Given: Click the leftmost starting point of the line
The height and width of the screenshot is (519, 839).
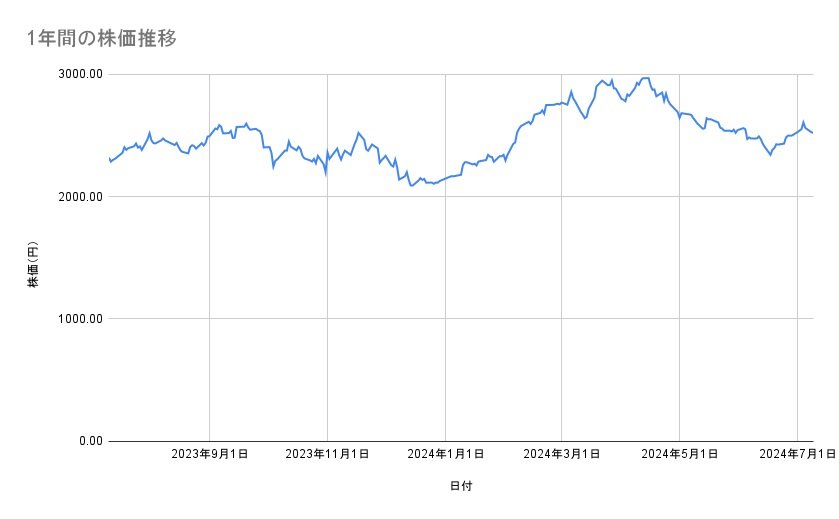Looking at the screenshot, I should pos(109,160).
